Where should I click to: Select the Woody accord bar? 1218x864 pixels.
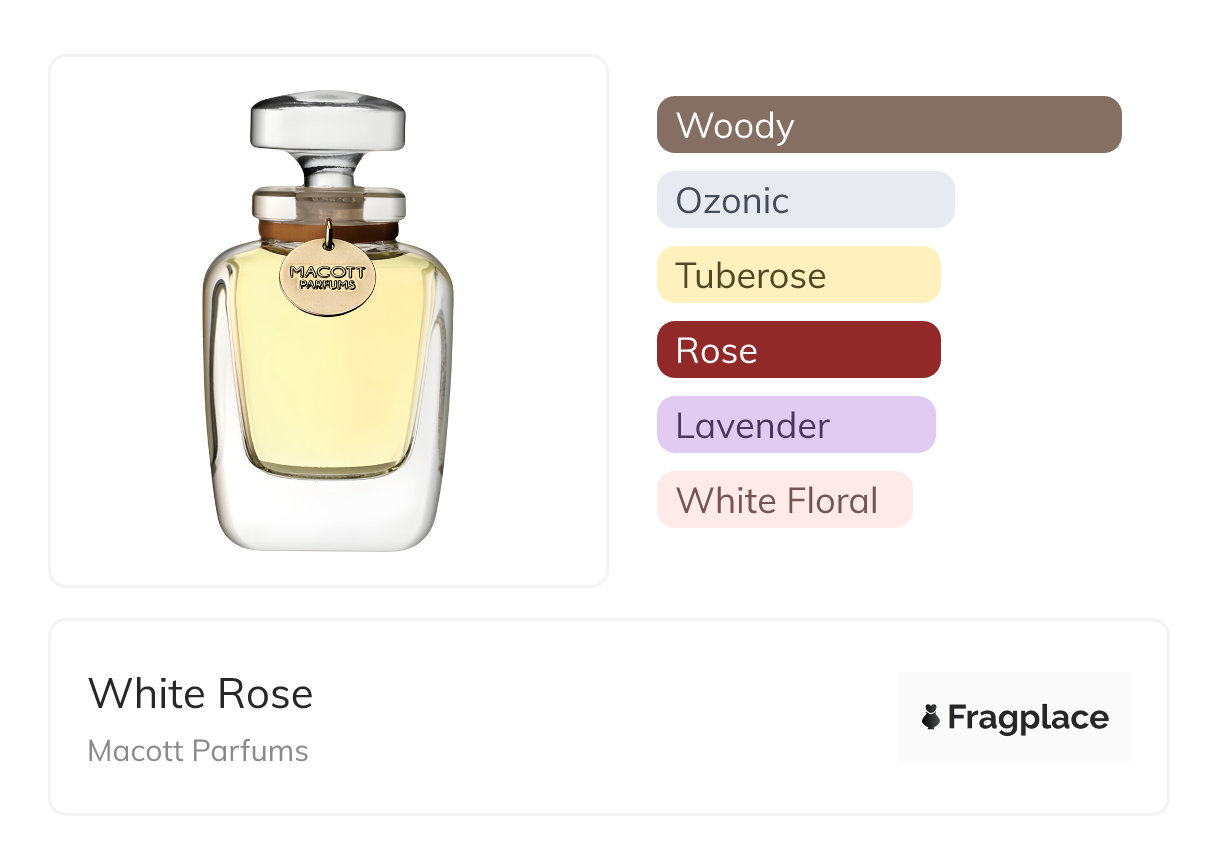pyautogui.click(x=888, y=125)
